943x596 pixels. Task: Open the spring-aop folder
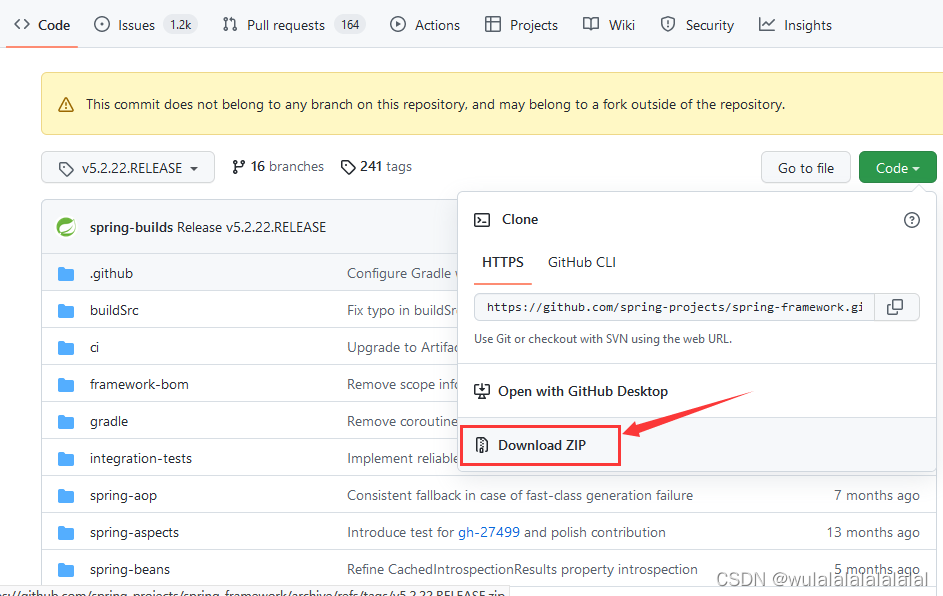point(123,496)
